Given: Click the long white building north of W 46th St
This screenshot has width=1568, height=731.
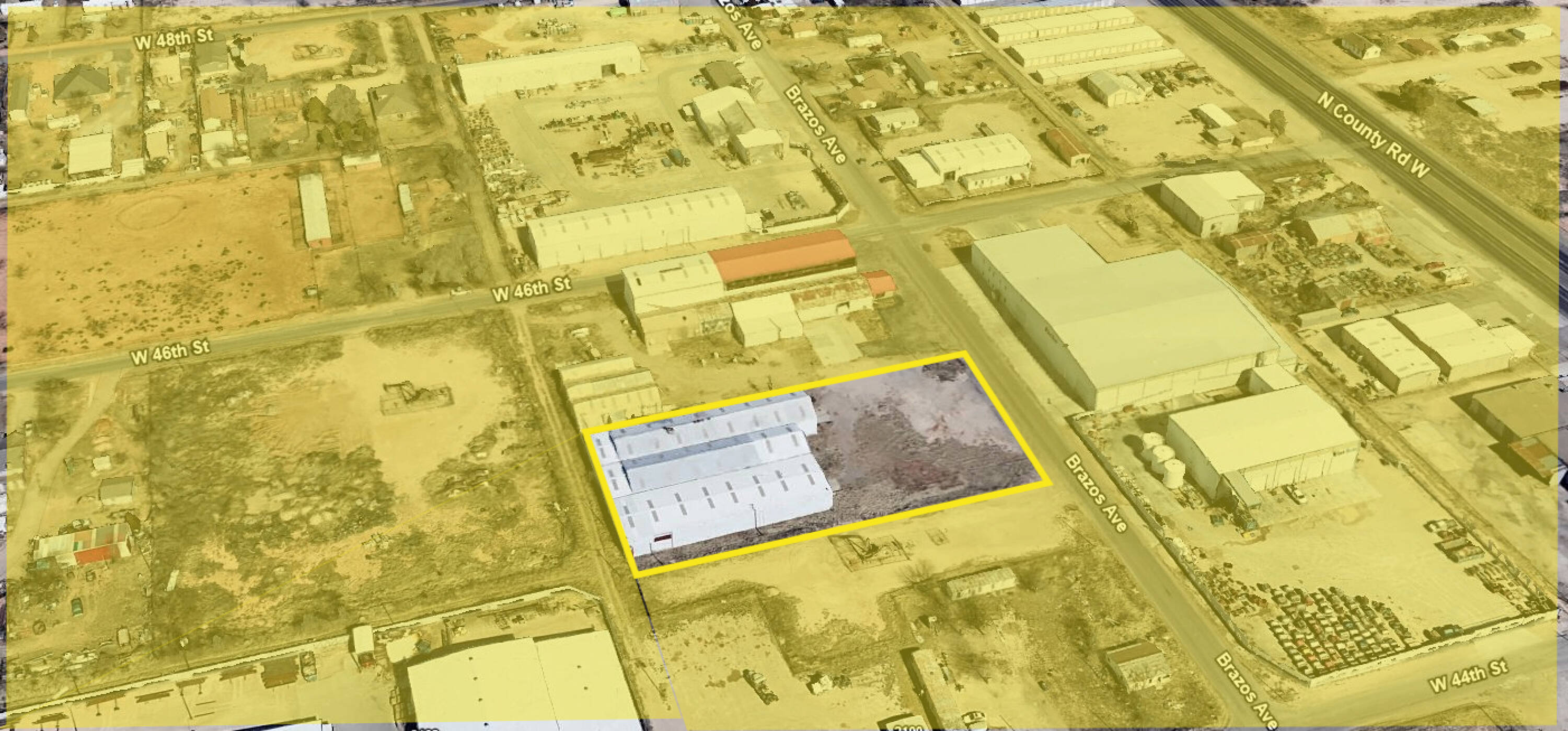Looking at the screenshot, I should click(x=636, y=225).
